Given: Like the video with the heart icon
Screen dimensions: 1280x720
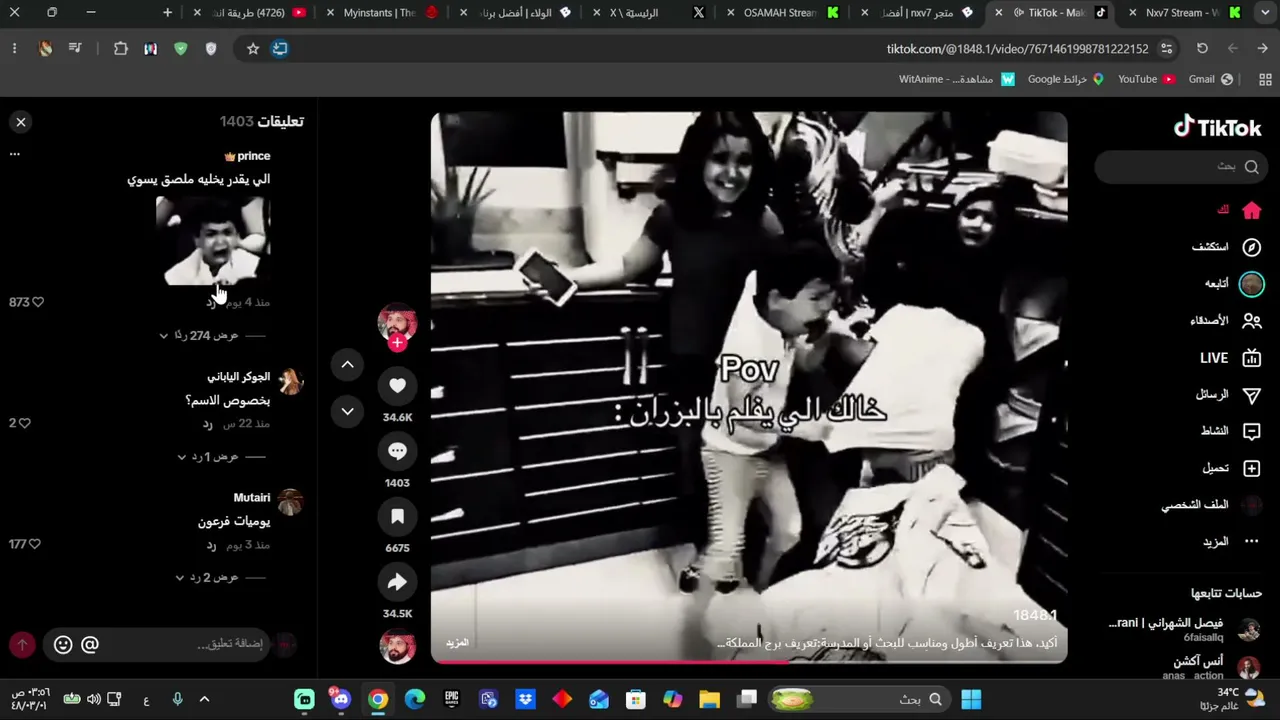Looking at the screenshot, I should coord(397,385).
